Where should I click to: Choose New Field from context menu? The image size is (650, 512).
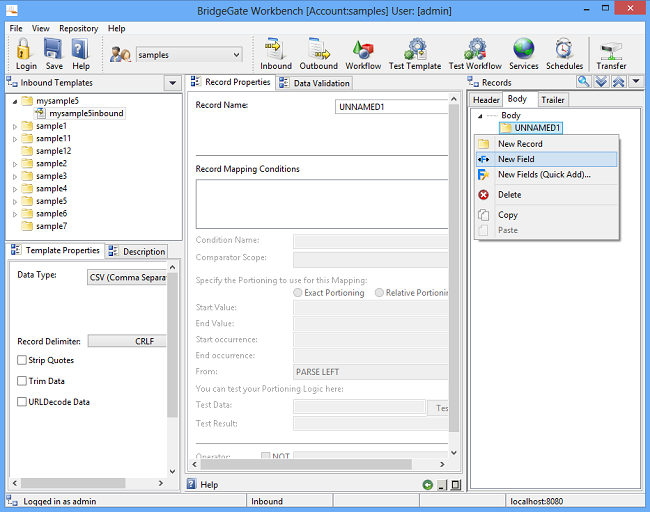coord(546,159)
